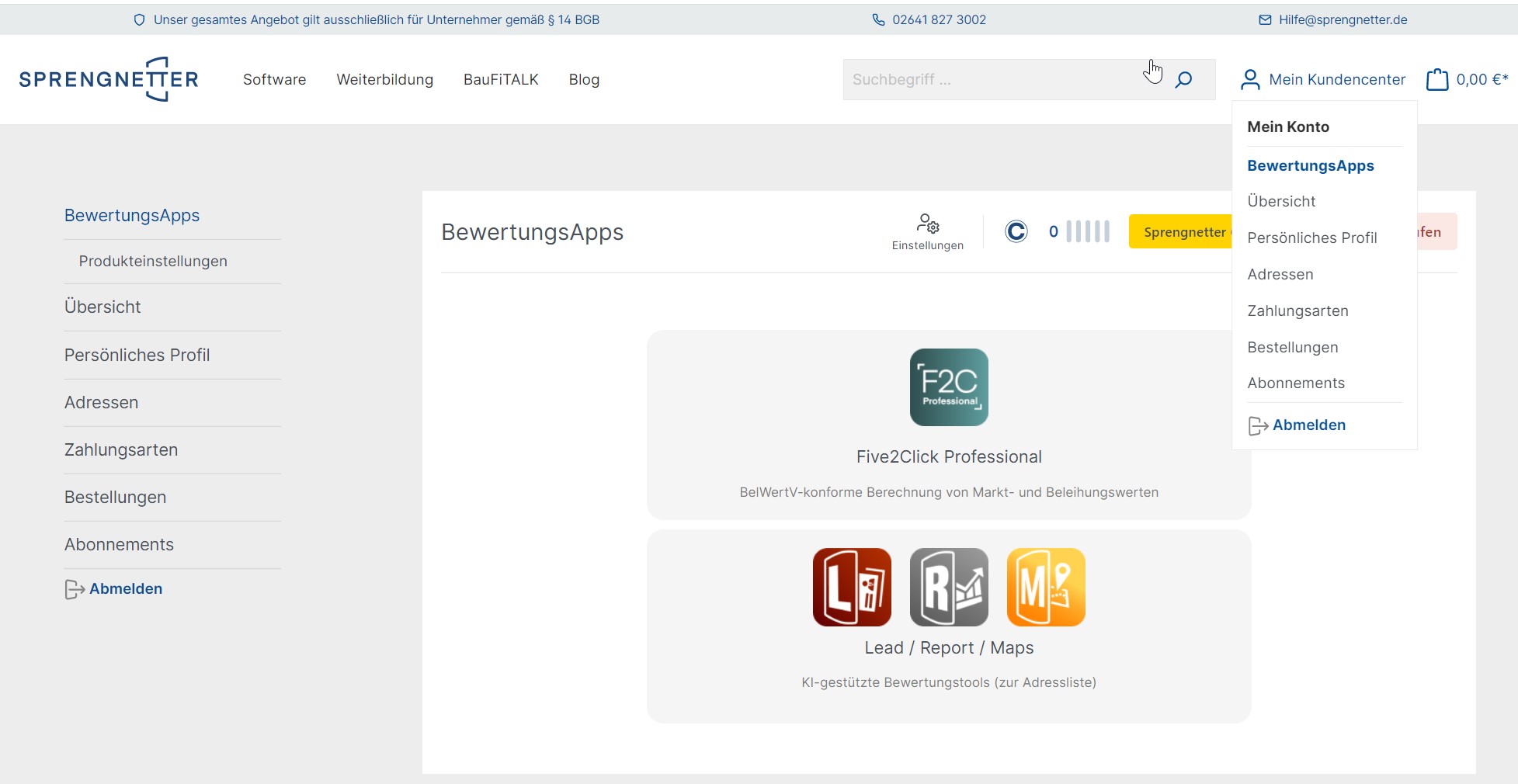The image size is (1518, 784).
Task: Click Hilfe@sprengnetter.de email link
Action: click(x=1343, y=19)
